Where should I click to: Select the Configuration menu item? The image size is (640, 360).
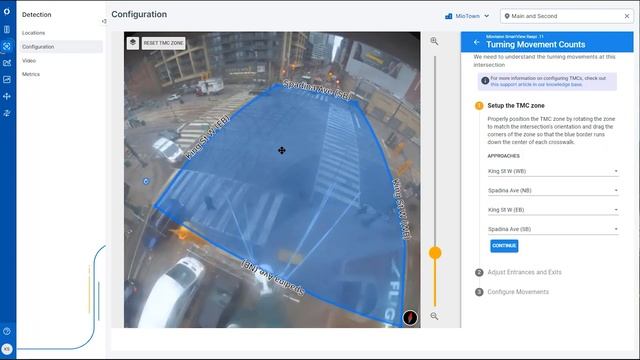(61, 47)
